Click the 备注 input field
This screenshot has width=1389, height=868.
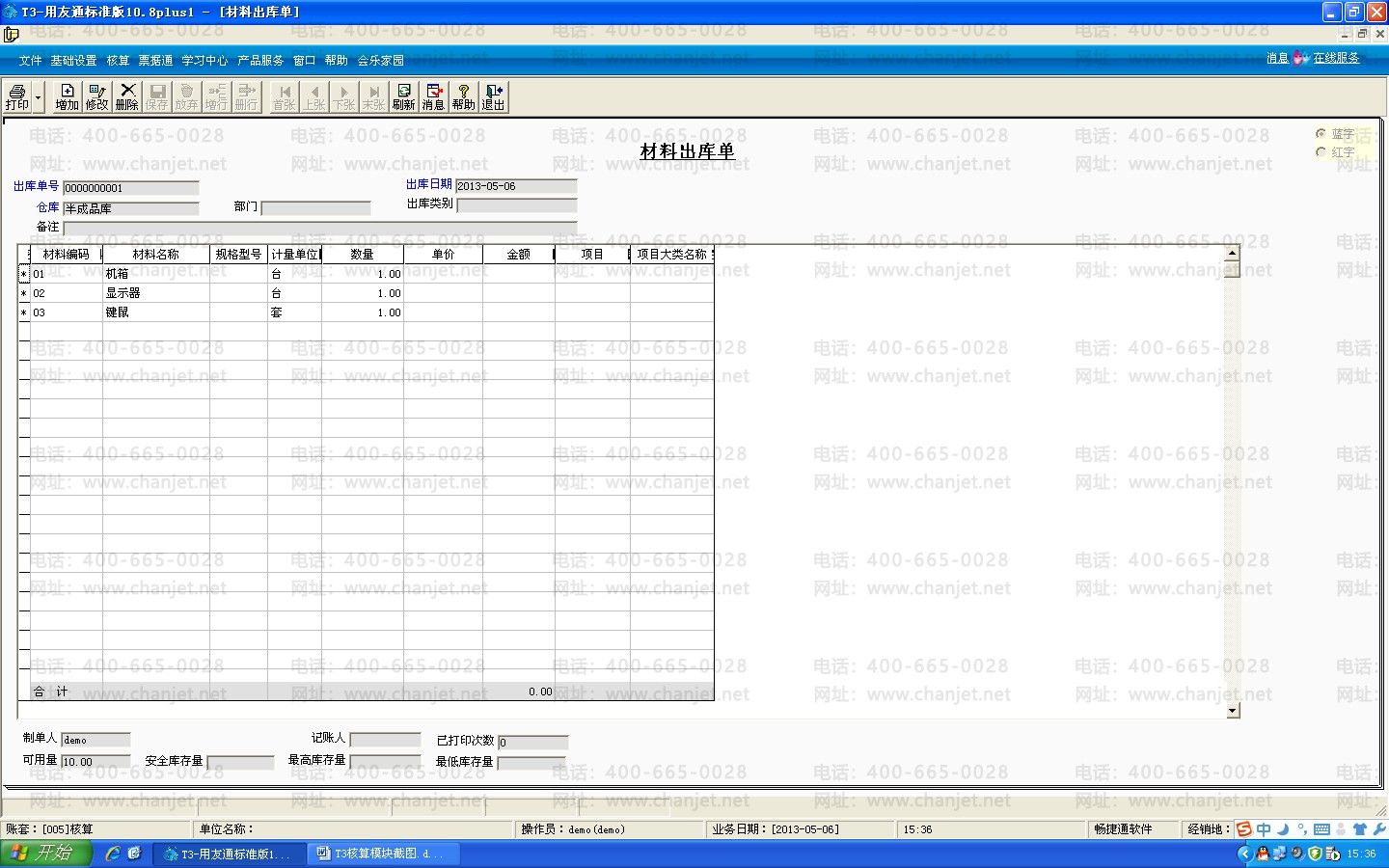click(320, 229)
